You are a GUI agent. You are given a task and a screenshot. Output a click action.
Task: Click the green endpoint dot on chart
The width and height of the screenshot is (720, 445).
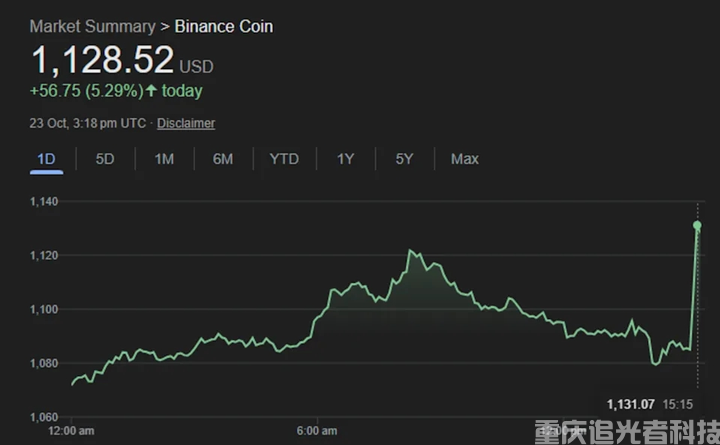coord(697,226)
